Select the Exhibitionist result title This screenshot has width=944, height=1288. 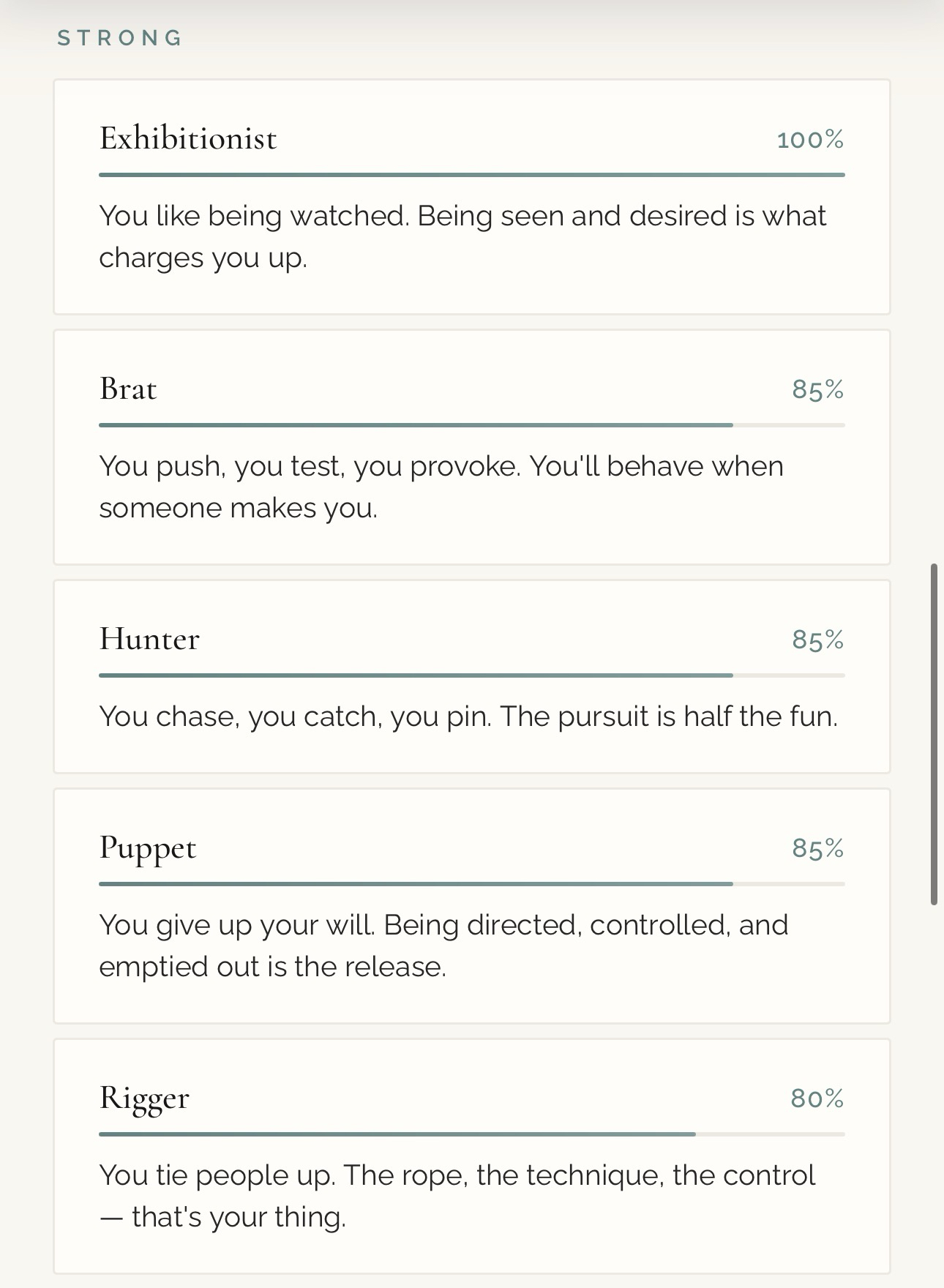tap(188, 138)
